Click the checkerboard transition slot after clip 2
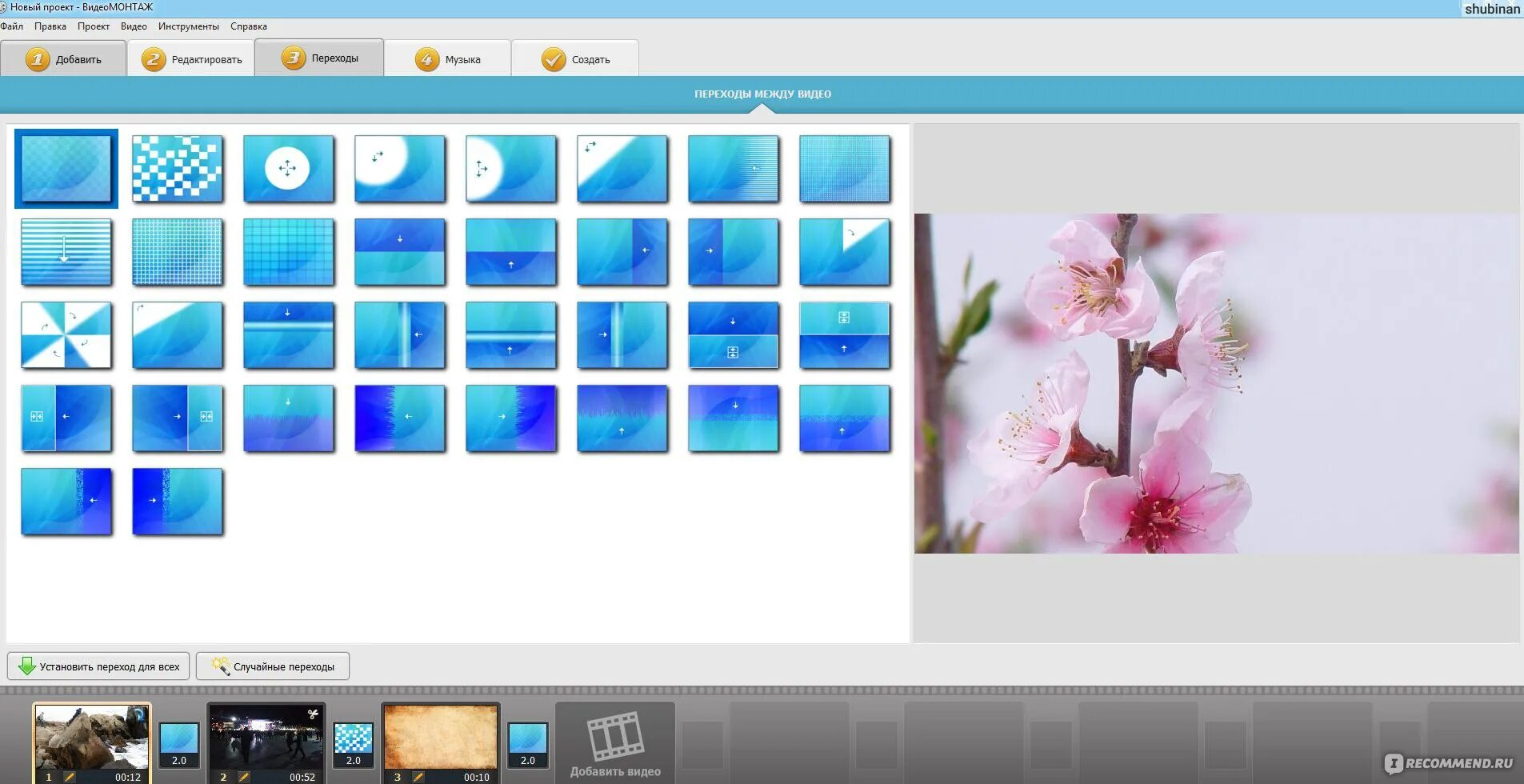The width and height of the screenshot is (1524, 784). click(x=354, y=745)
